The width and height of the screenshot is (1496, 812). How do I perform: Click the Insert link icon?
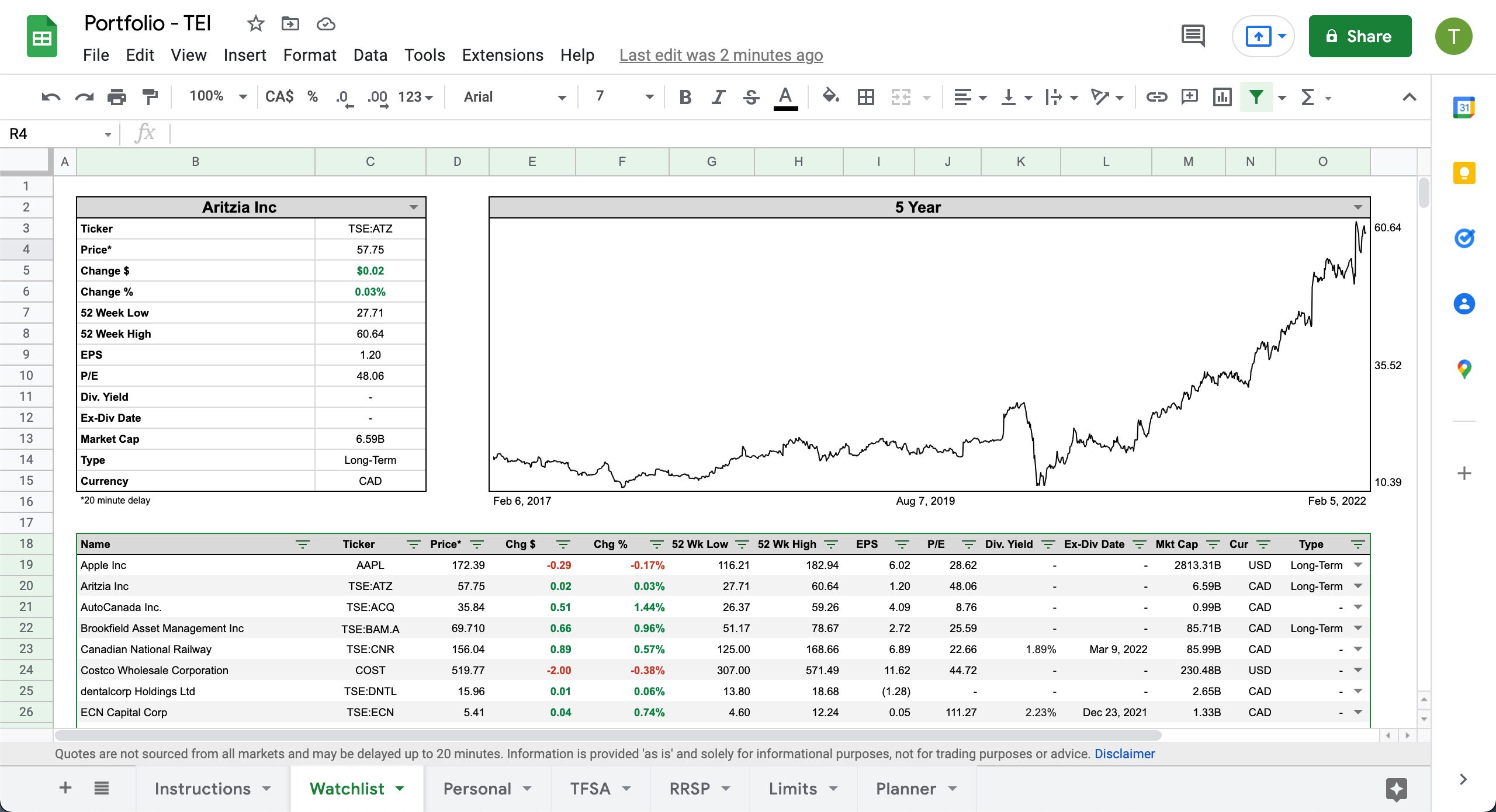tap(1156, 97)
